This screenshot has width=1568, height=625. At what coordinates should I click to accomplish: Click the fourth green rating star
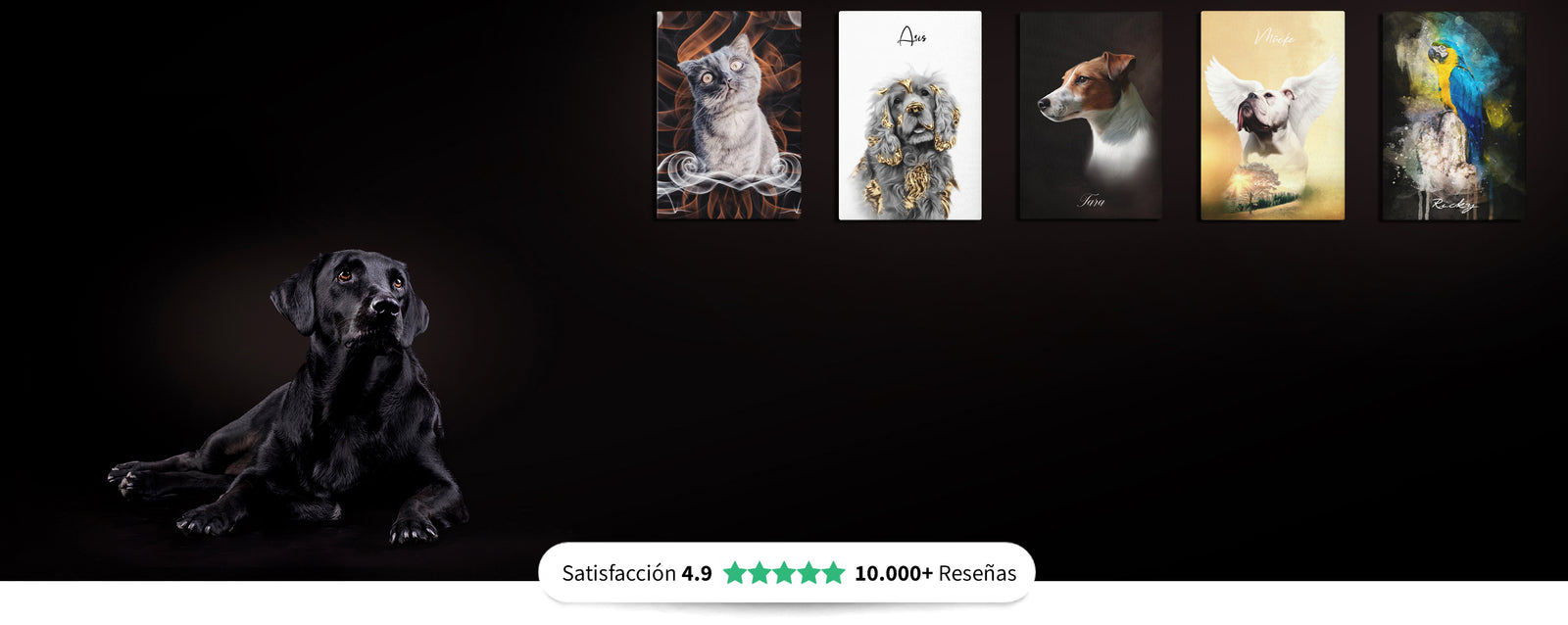point(808,573)
